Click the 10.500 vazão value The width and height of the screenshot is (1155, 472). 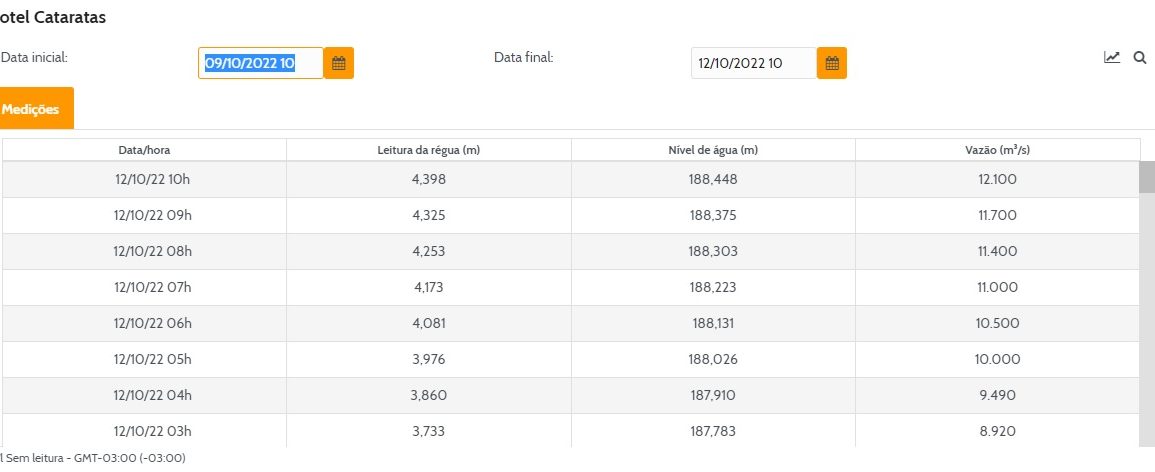[x=997, y=323]
